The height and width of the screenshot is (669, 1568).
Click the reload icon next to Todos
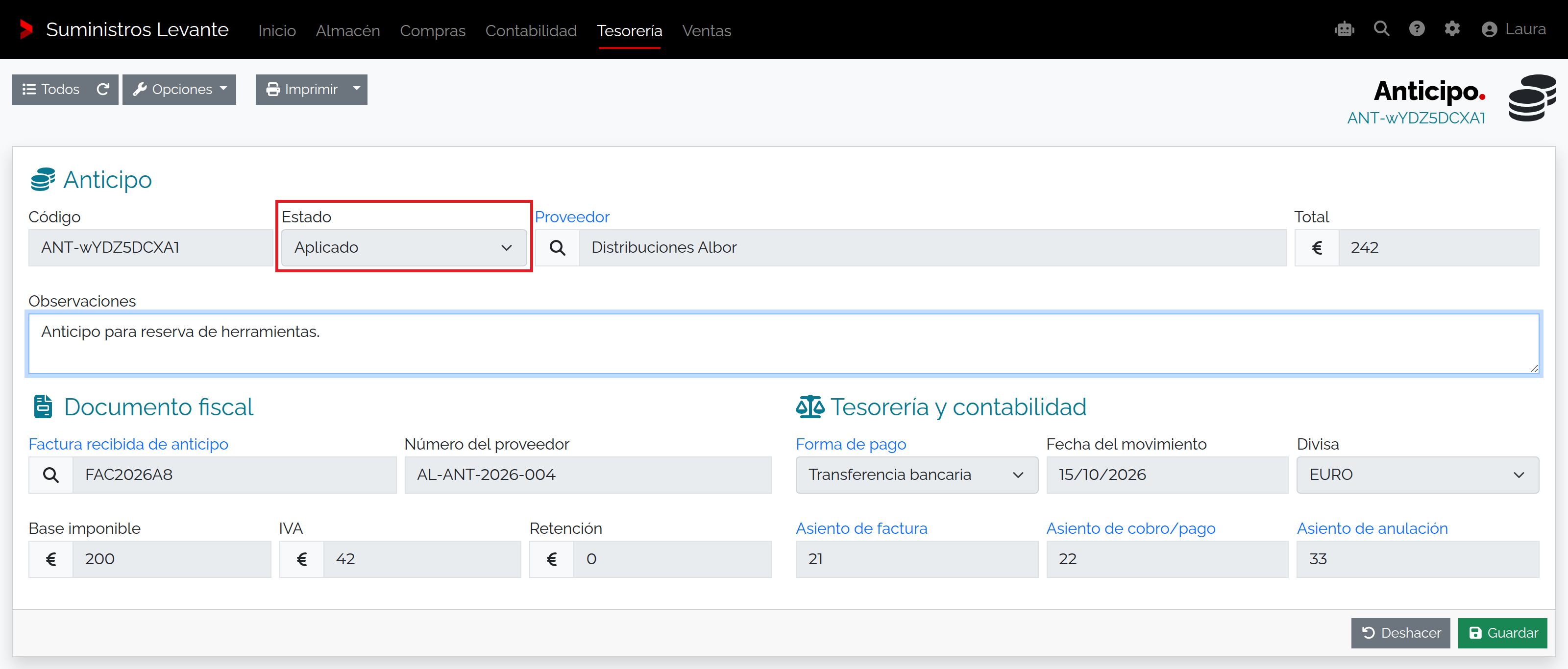click(103, 90)
